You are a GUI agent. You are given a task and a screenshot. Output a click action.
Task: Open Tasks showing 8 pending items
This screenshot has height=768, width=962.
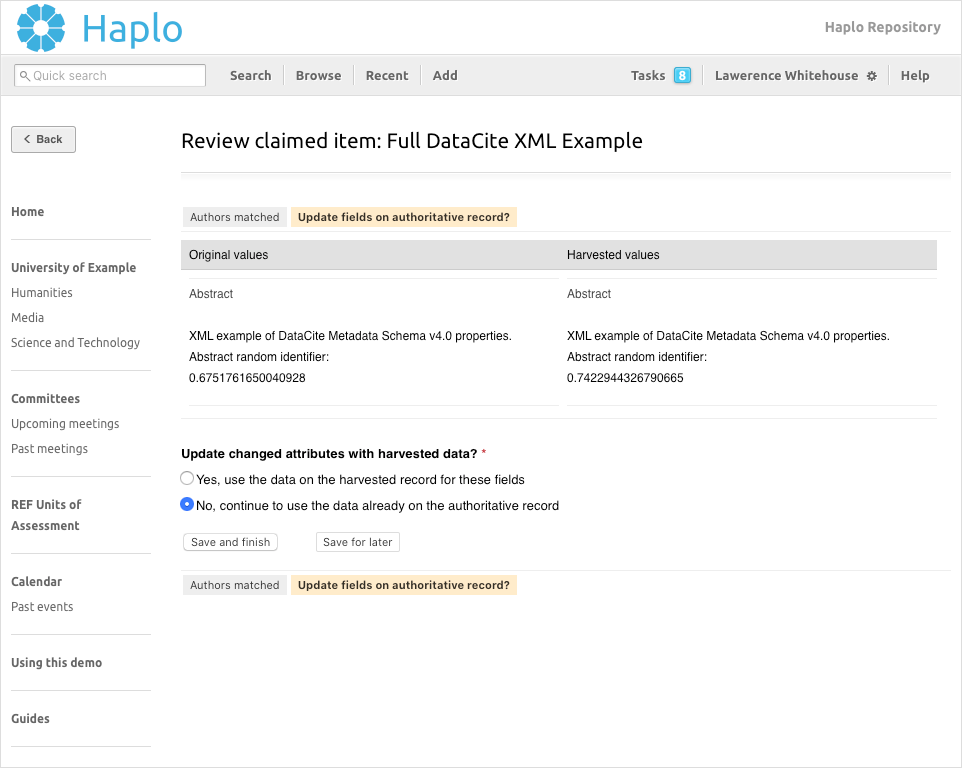coord(660,75)
